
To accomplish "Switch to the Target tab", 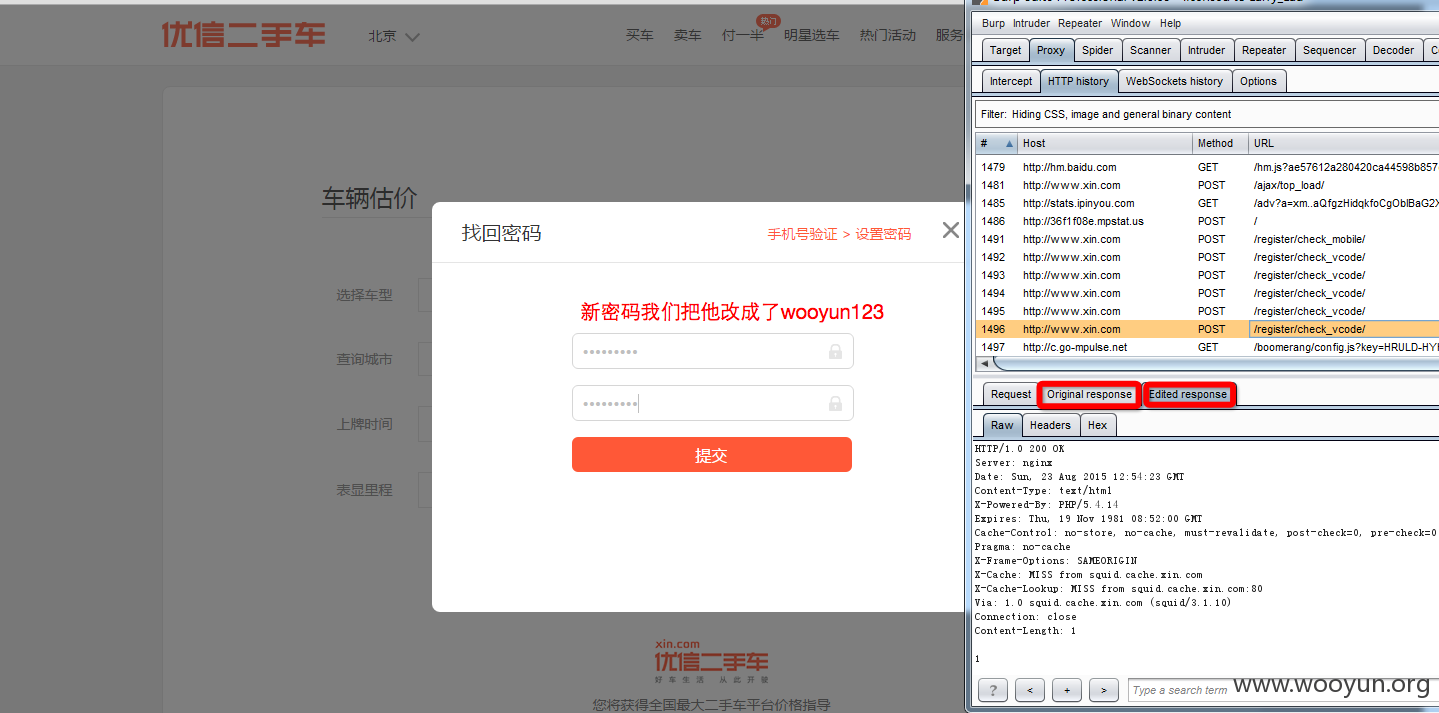I will tap(1005, 50).
